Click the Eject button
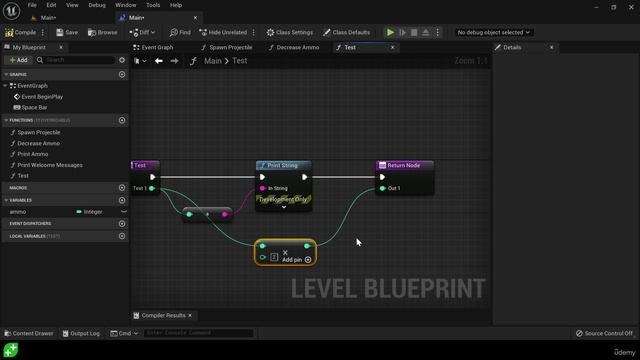The image size is (640, 360). 426,32
